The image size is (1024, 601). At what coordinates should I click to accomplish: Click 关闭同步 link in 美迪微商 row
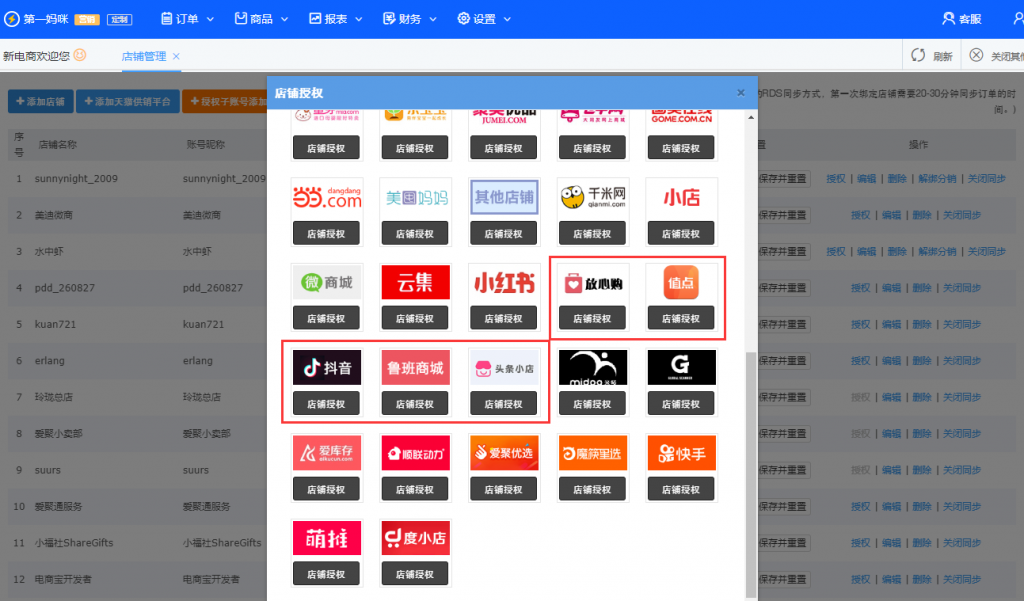coord(961,215)
